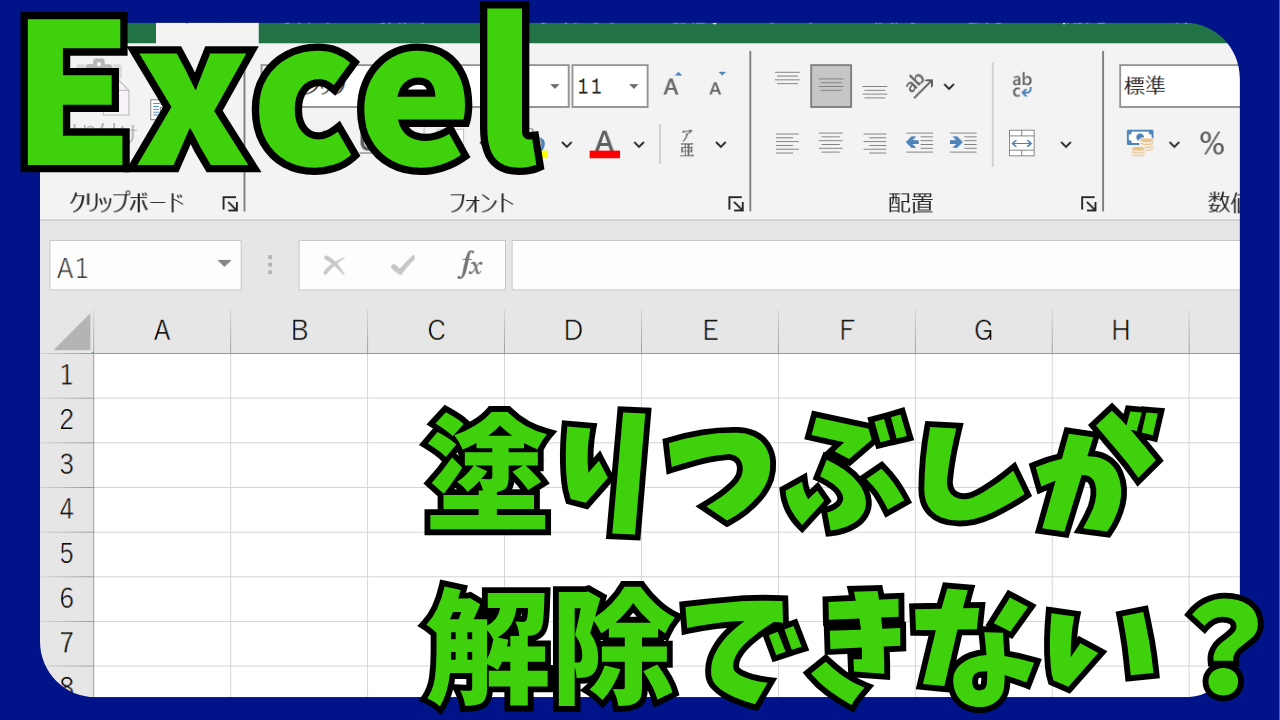Click the text orientation icon

tap(919, 86)
